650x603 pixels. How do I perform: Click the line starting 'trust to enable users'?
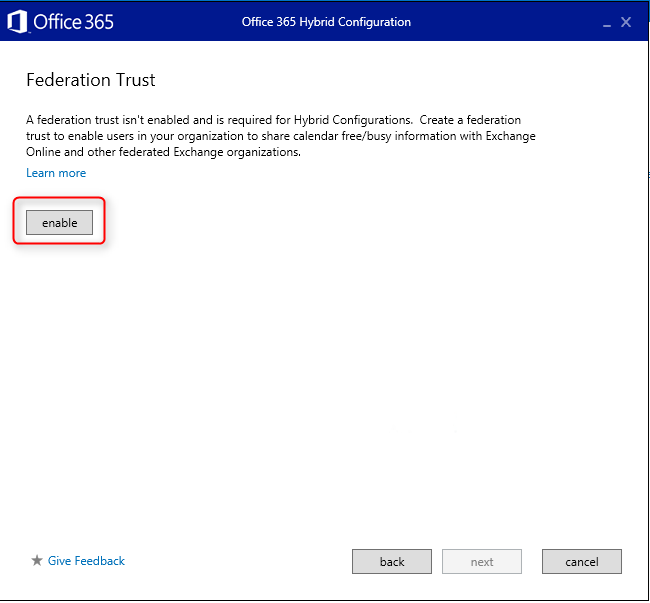(281, 136)
